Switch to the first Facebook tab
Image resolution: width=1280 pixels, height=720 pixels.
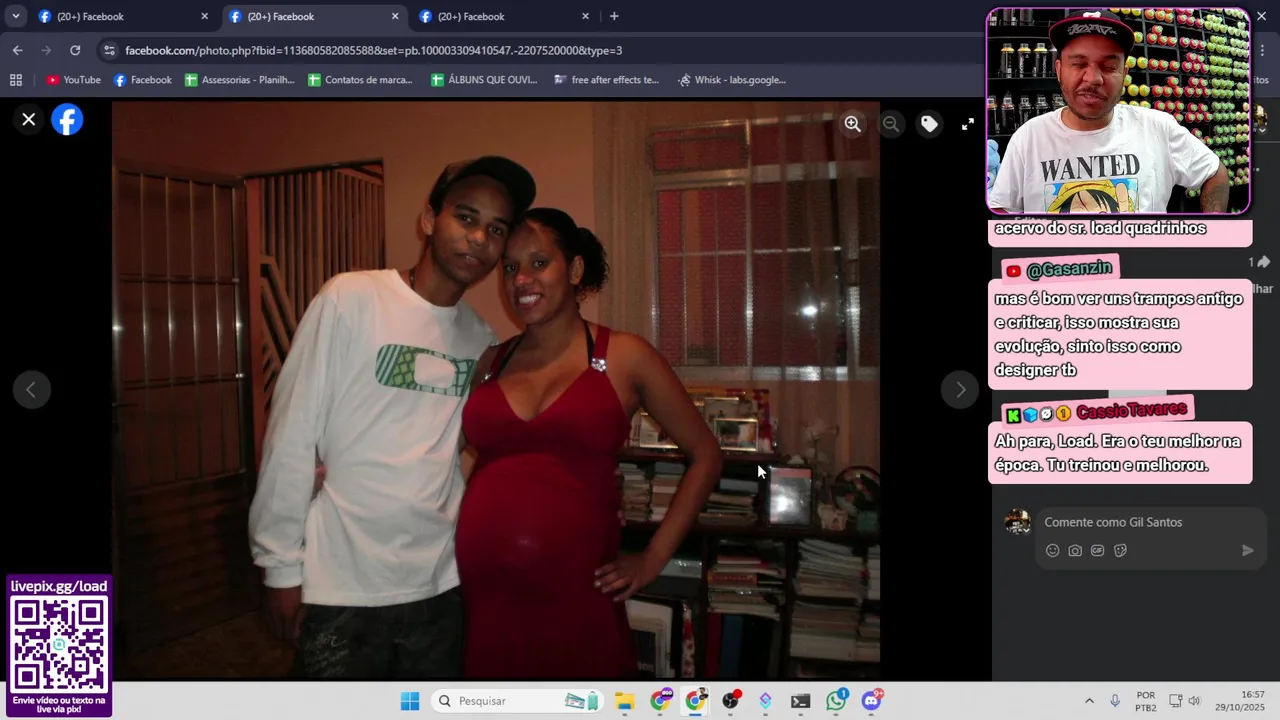120,16
